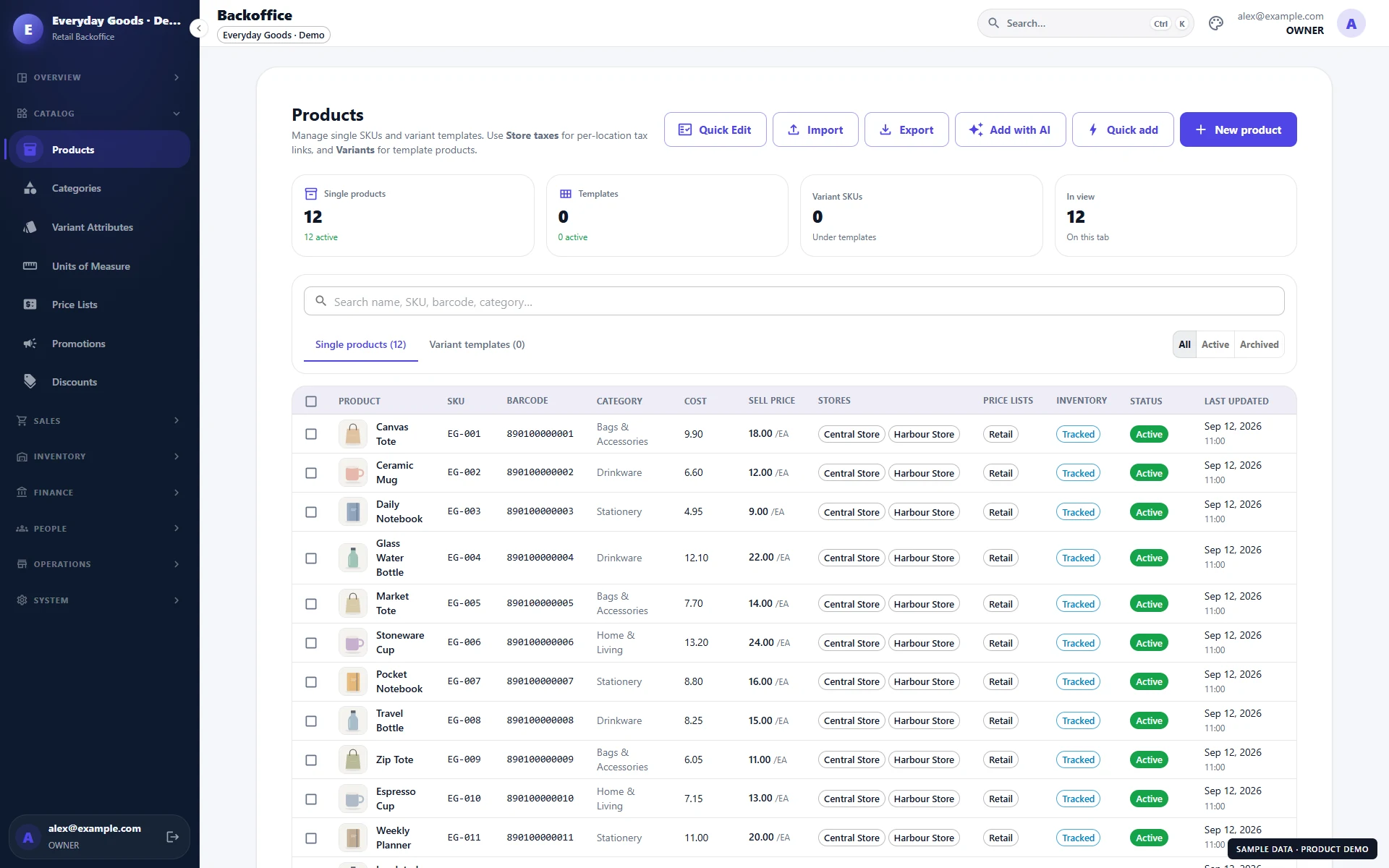Expand the Sales sidebar section

pos(99,420)
